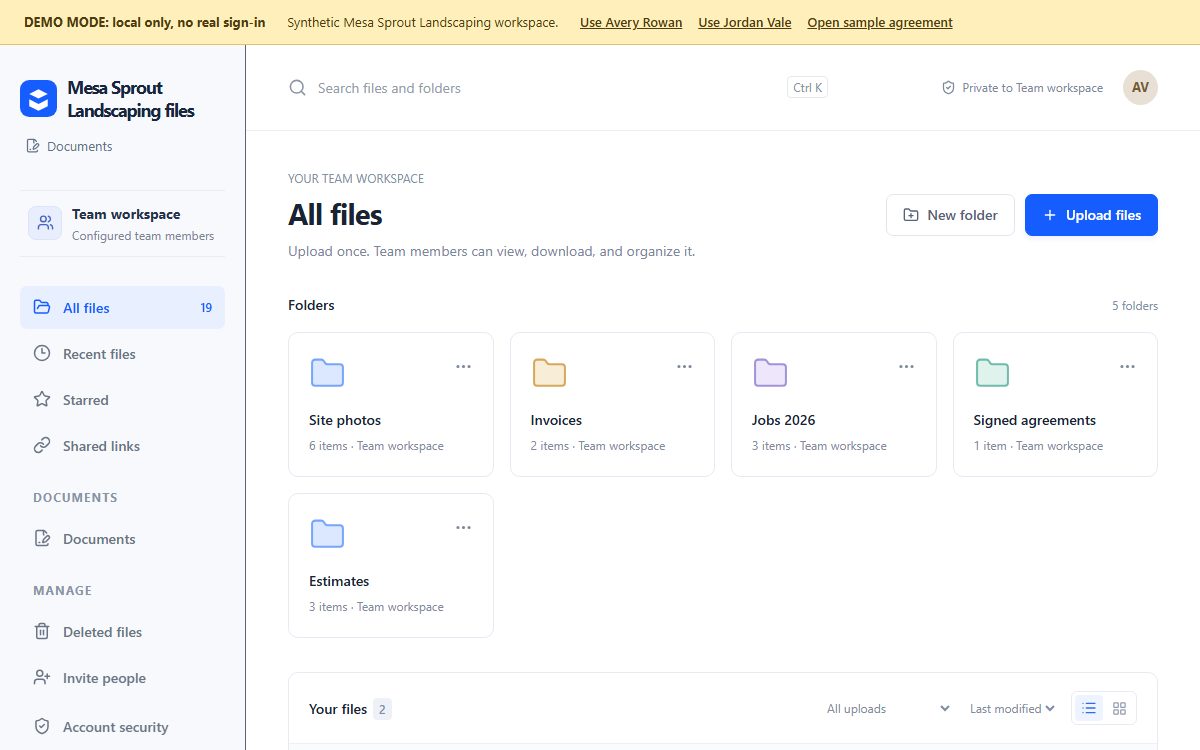Viewport: 1200px width, 750px height.
Task: Open the Starred section
Action: click(122, 400)
